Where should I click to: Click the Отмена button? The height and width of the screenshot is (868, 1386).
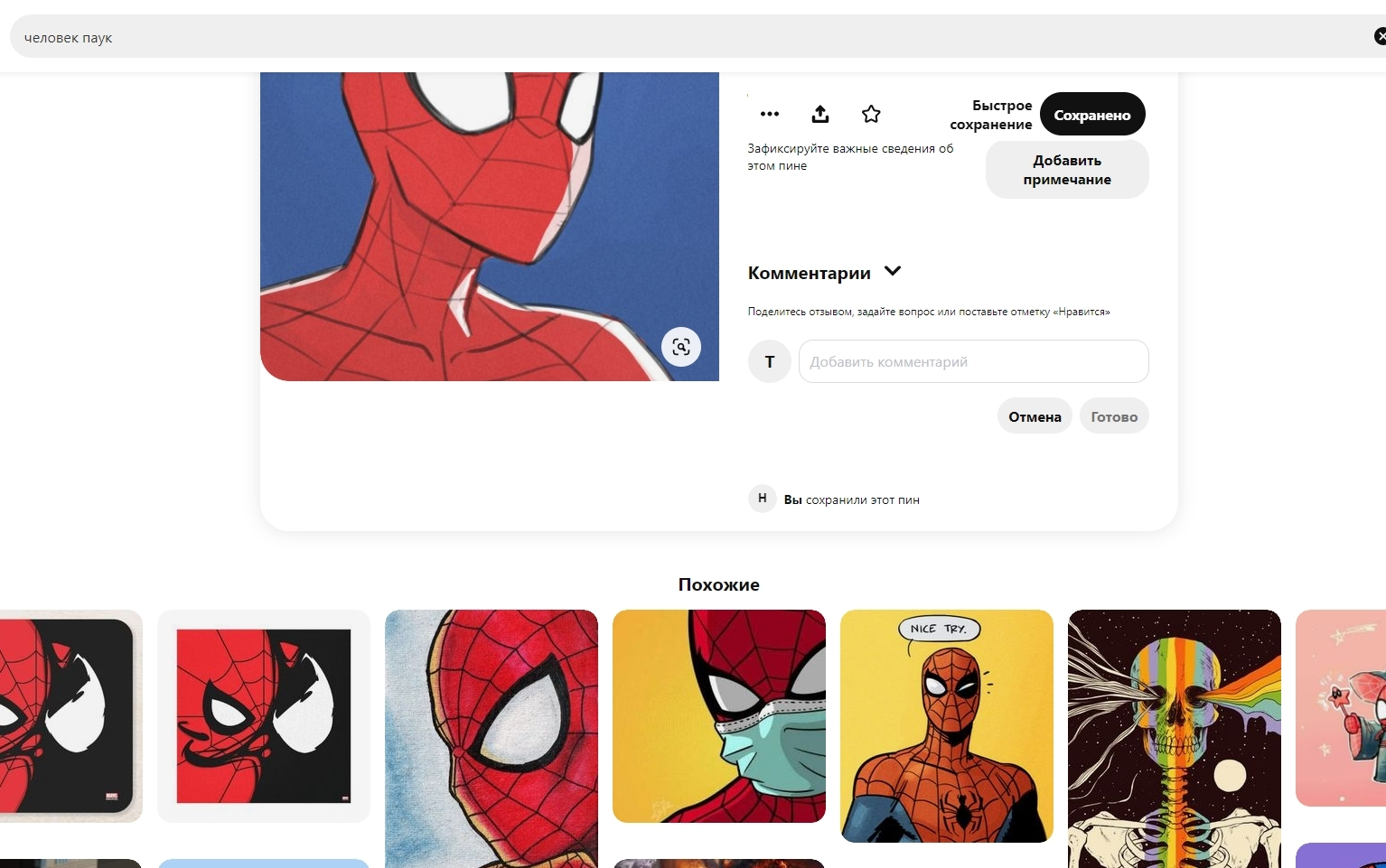click(x=1035, y=415)
